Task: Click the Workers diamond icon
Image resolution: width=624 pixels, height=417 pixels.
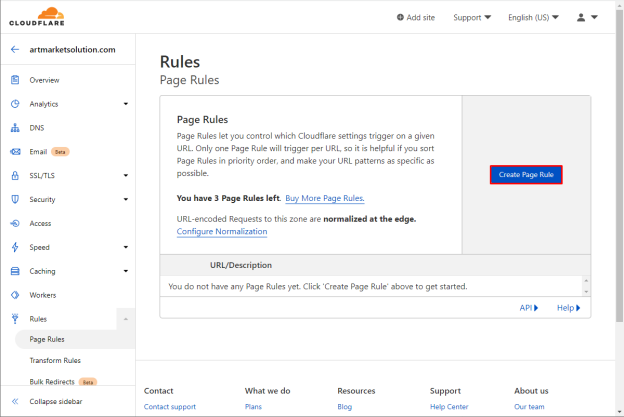Action: click(x=15, y=295)
